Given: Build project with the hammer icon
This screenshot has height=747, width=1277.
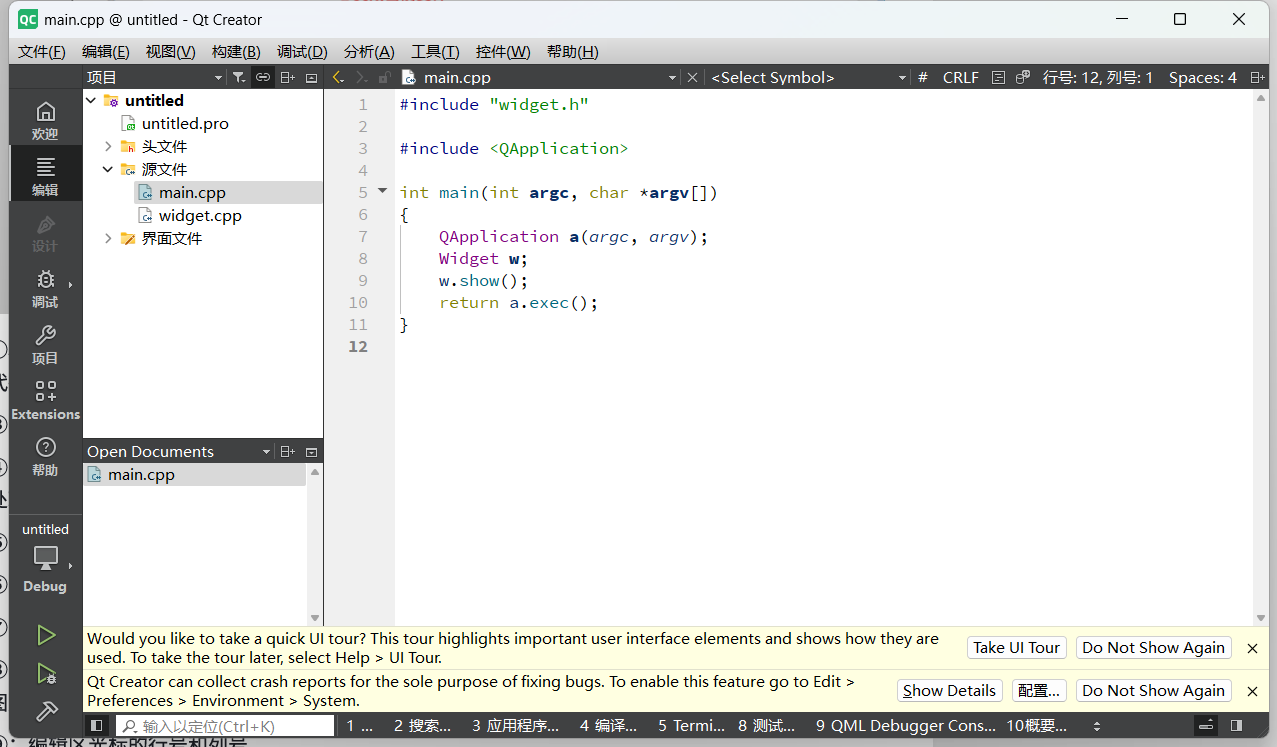Looking at the screenshot, I should pyautogui.click(x=46, y=710).
